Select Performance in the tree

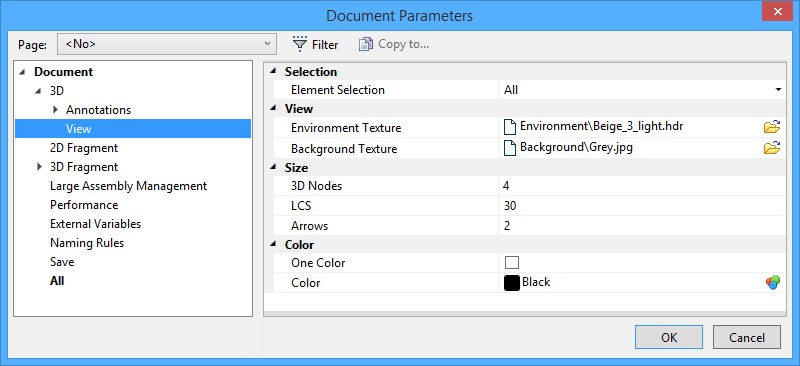pos(84,205)
